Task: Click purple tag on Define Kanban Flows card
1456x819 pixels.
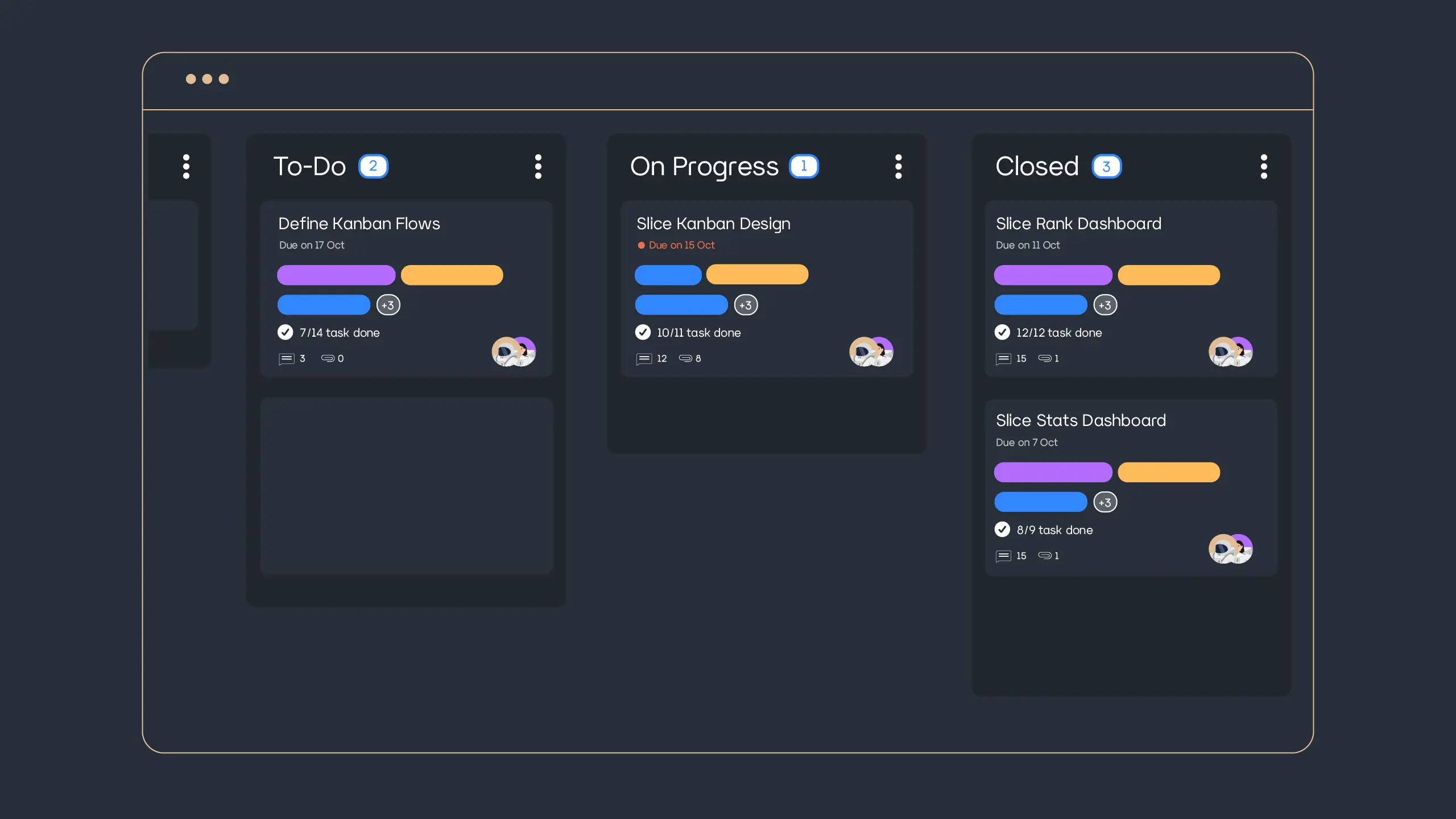Action: (x=336, y=275)
